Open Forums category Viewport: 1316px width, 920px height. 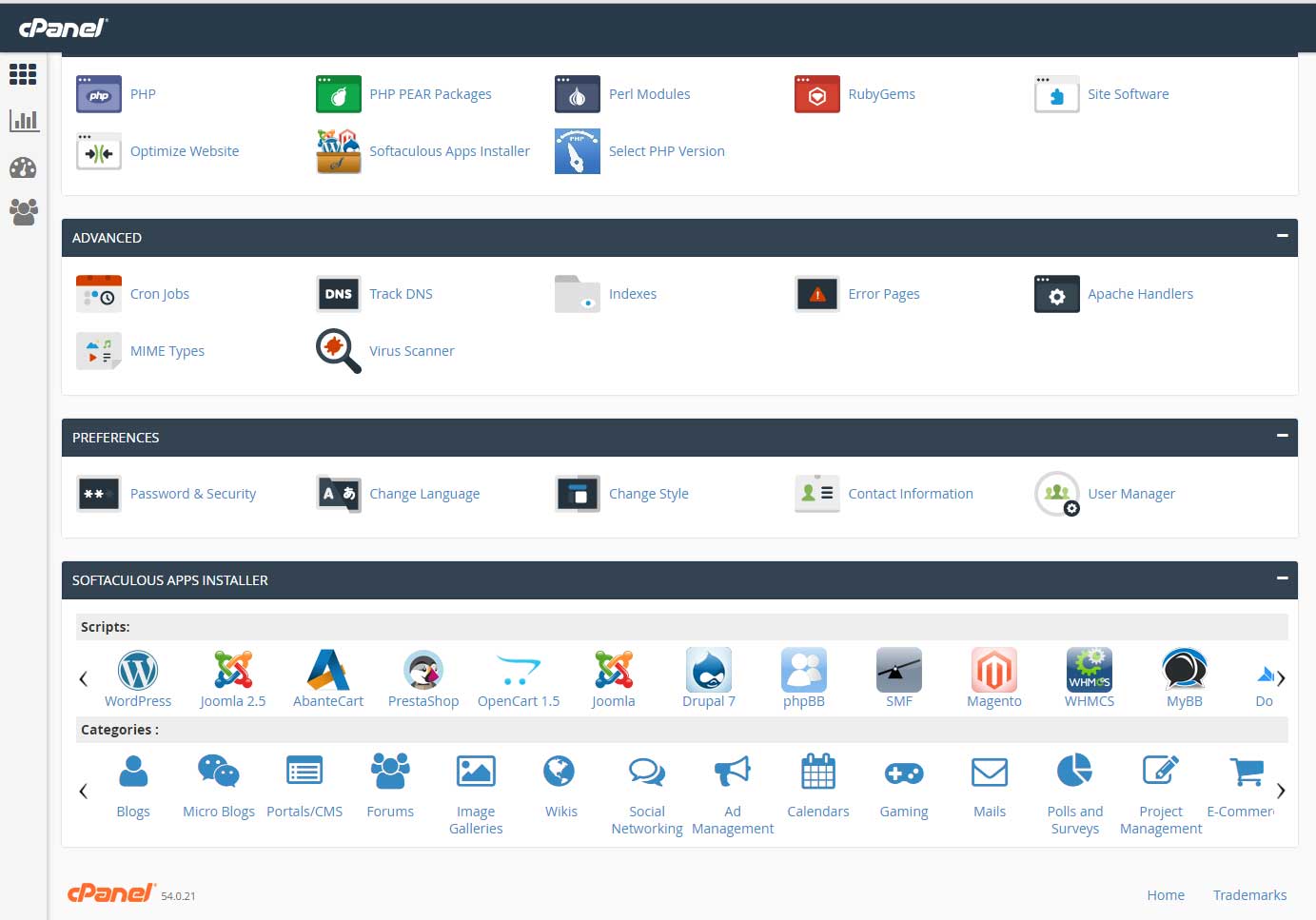click(390, 785)
